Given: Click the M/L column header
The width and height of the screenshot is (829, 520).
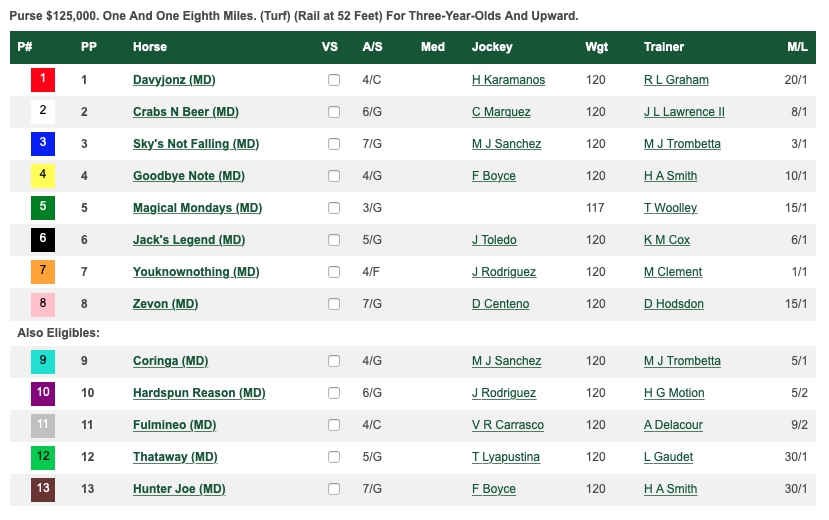Looking at the screenshot, I should click(797, 47).
